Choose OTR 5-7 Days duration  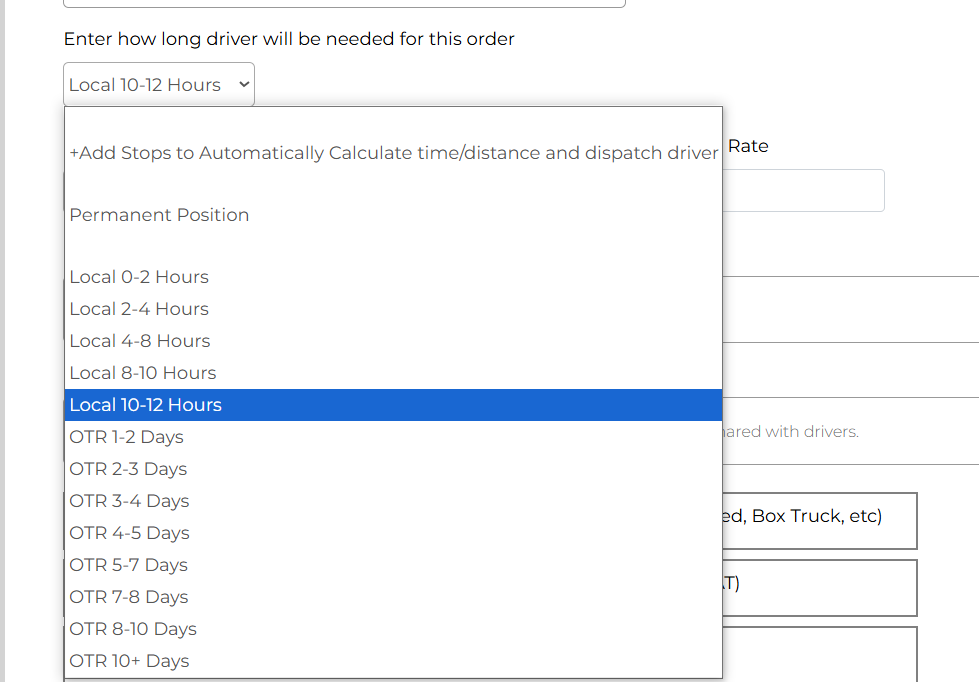[x=128, y=565]
